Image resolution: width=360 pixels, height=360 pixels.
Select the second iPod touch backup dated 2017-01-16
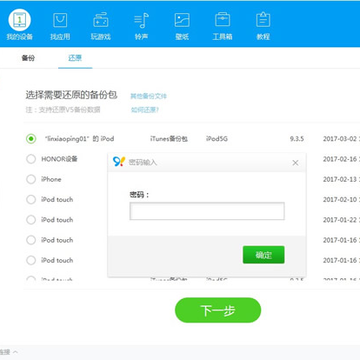[31, 260]
